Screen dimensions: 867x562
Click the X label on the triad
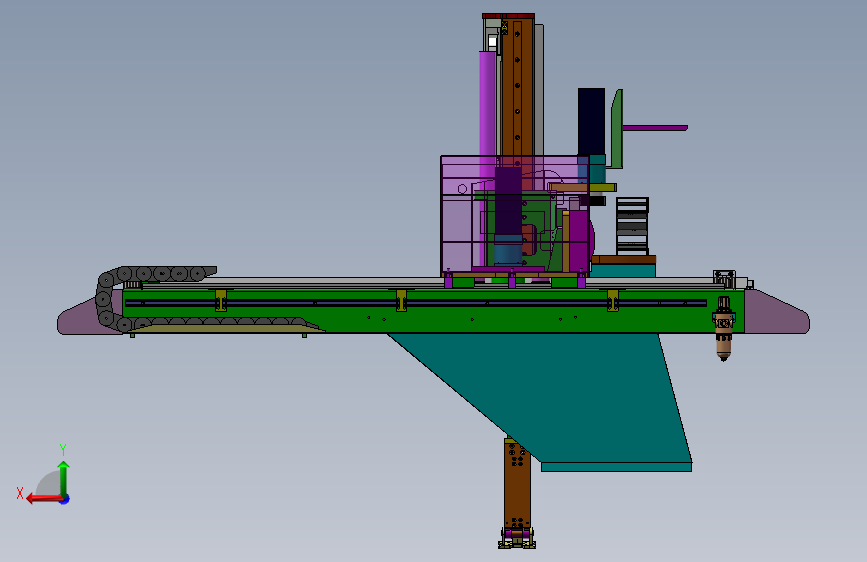point(20,493)
